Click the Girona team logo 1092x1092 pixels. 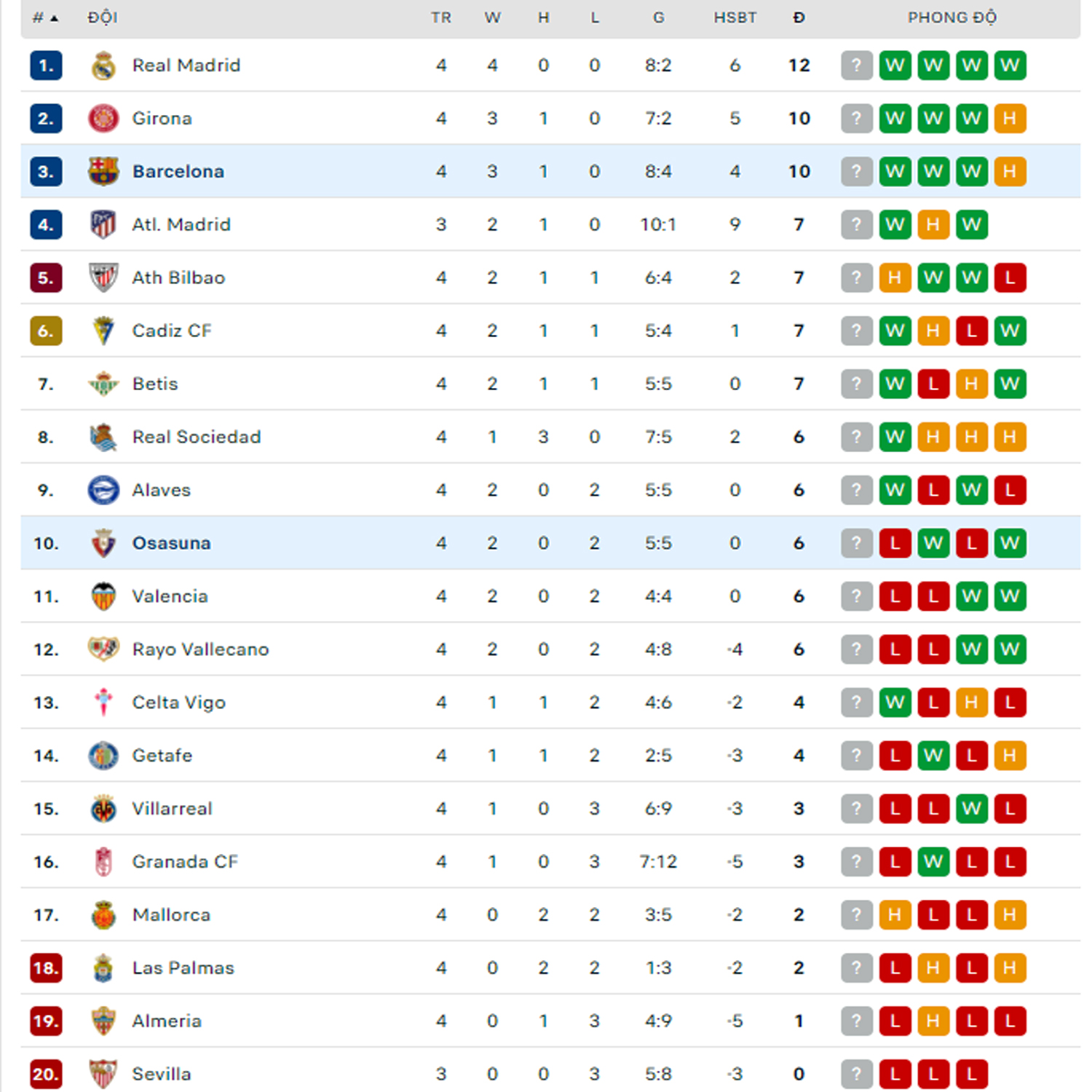[103, 119]
